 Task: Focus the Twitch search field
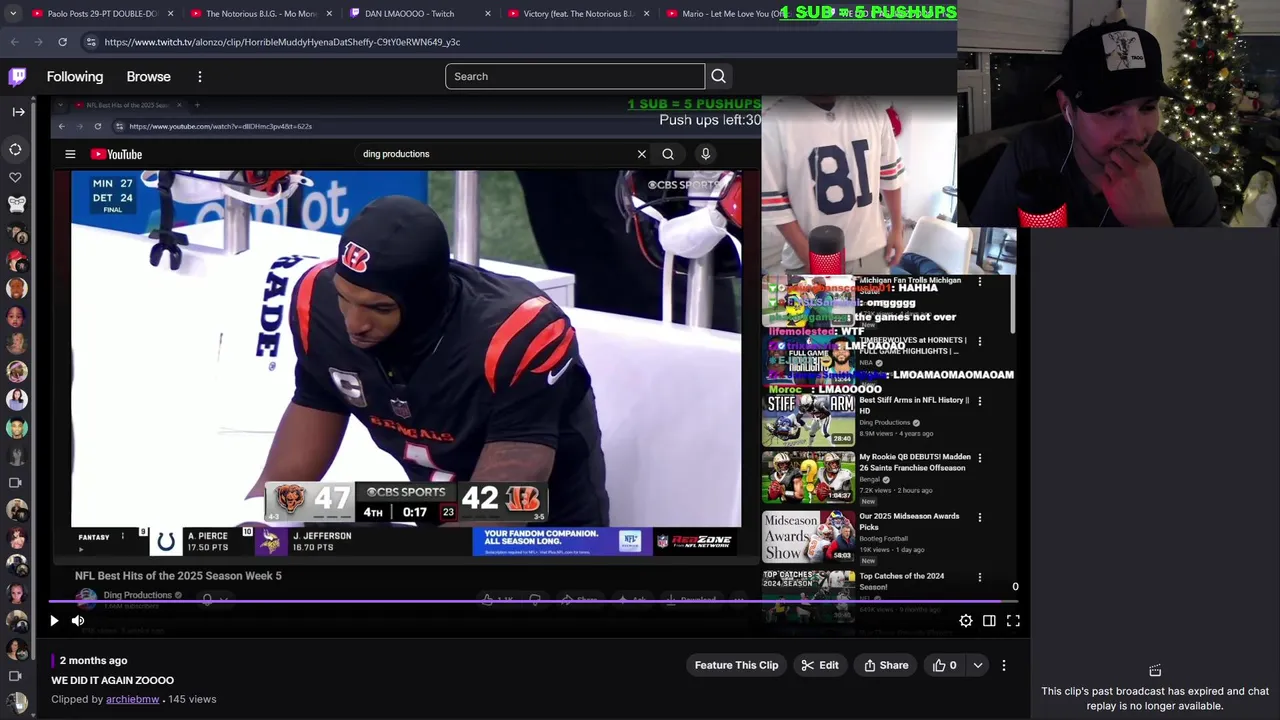[575, 76]
